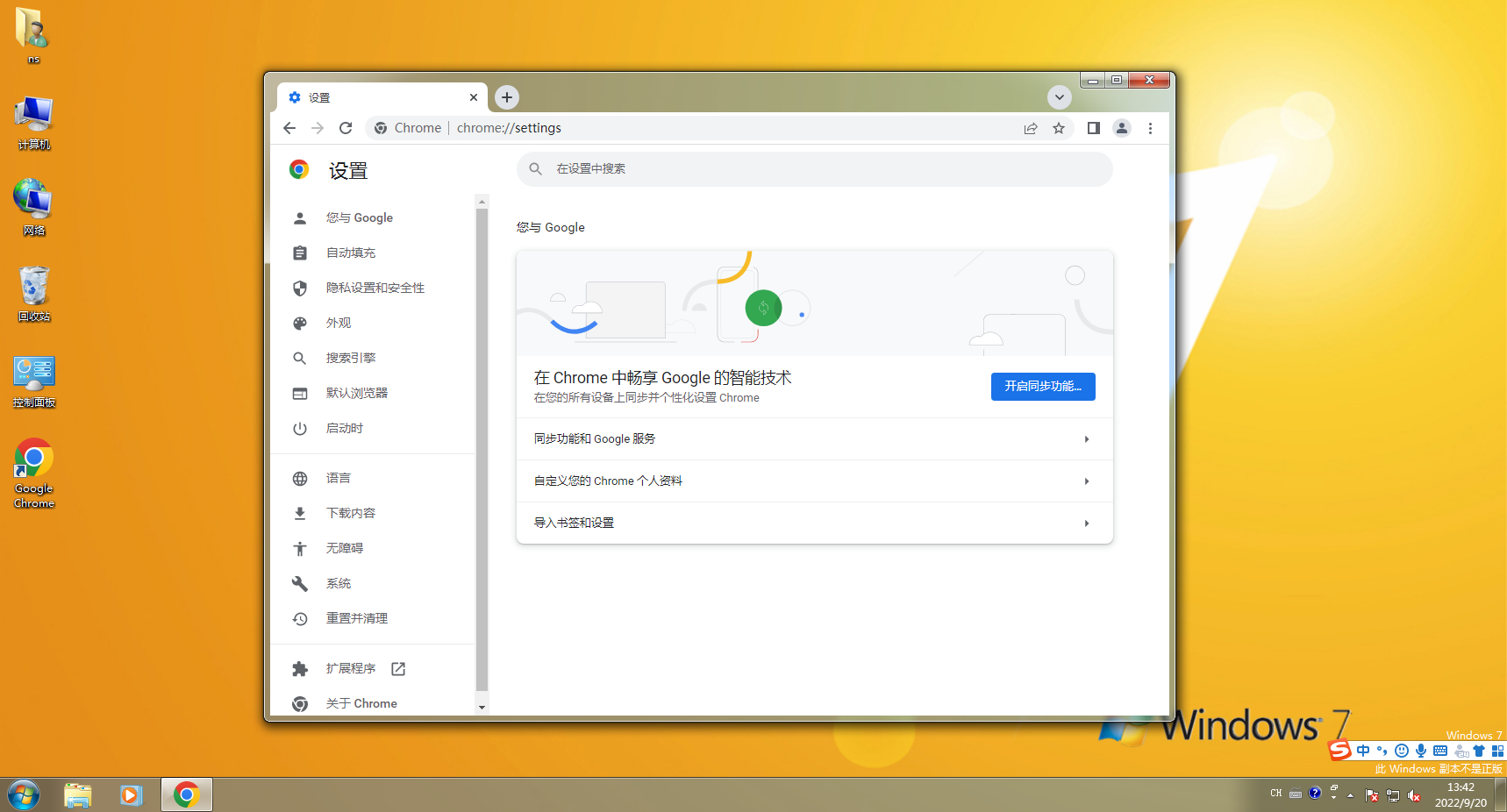Click the Chrome site info icon in address bar

coord(381,128)
